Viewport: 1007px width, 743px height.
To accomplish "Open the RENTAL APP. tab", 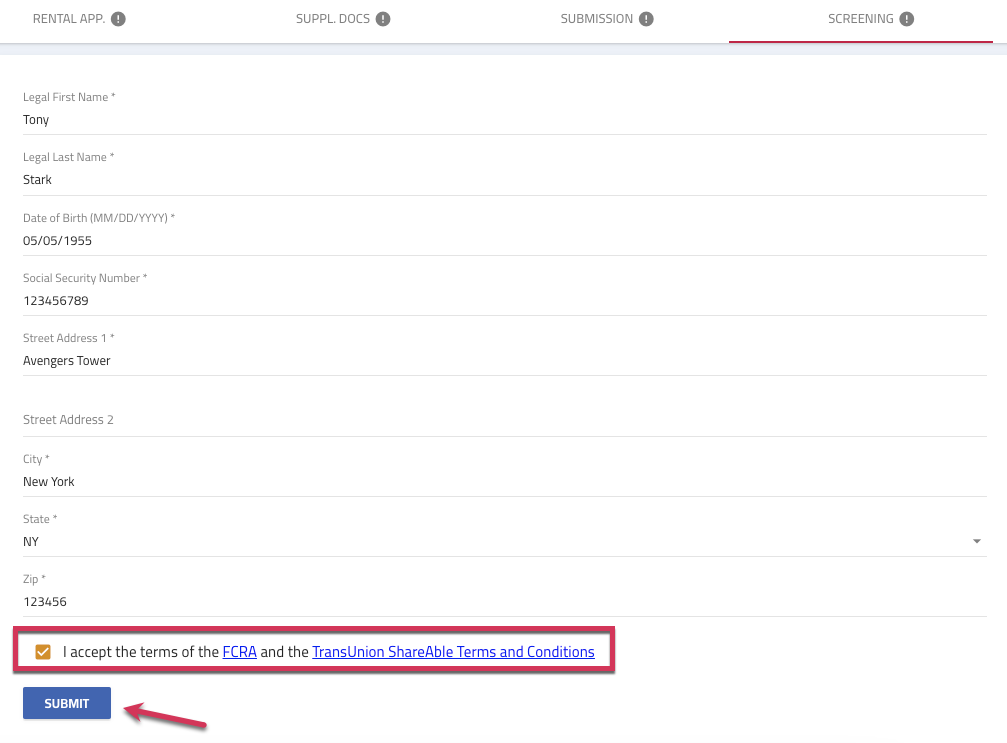I will 79,19.
